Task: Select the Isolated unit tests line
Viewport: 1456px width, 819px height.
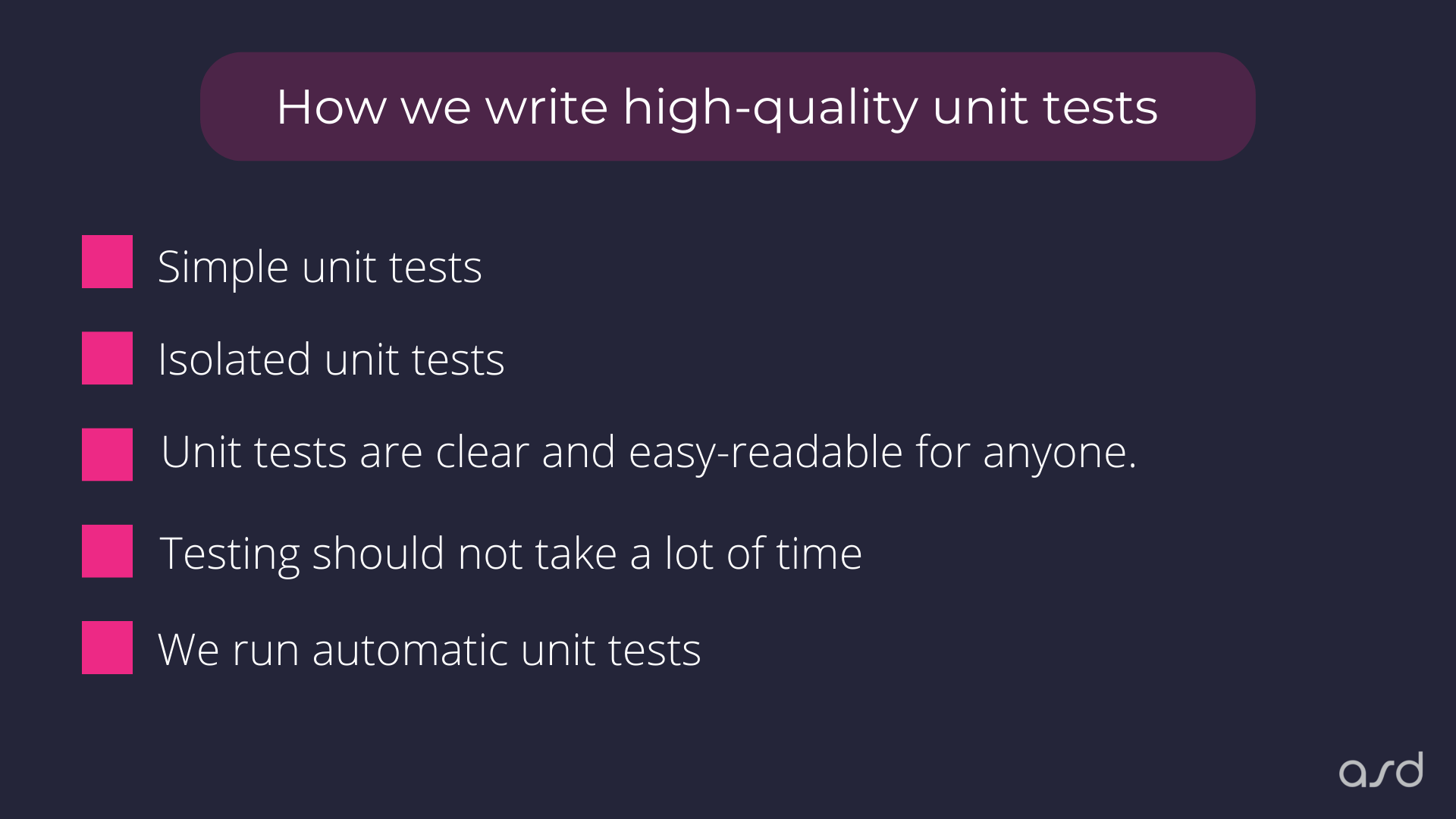Action: point(331,359)
